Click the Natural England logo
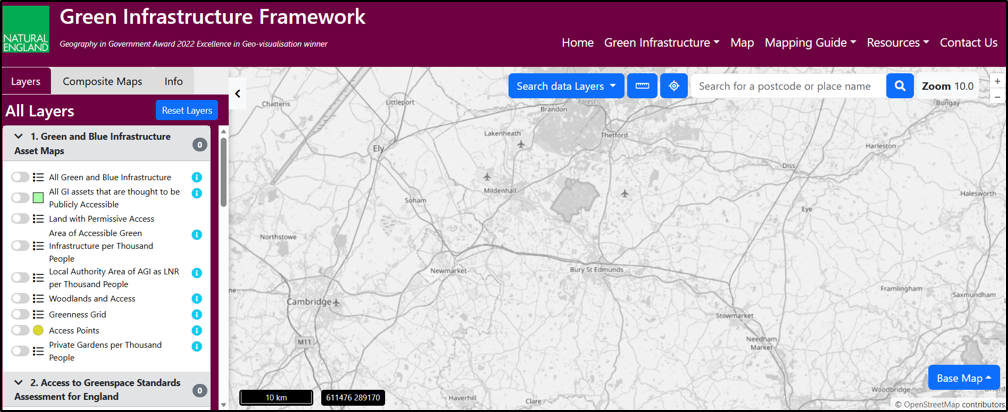The width and height of the screenshot is (1008, 412). tap(26, 30)
